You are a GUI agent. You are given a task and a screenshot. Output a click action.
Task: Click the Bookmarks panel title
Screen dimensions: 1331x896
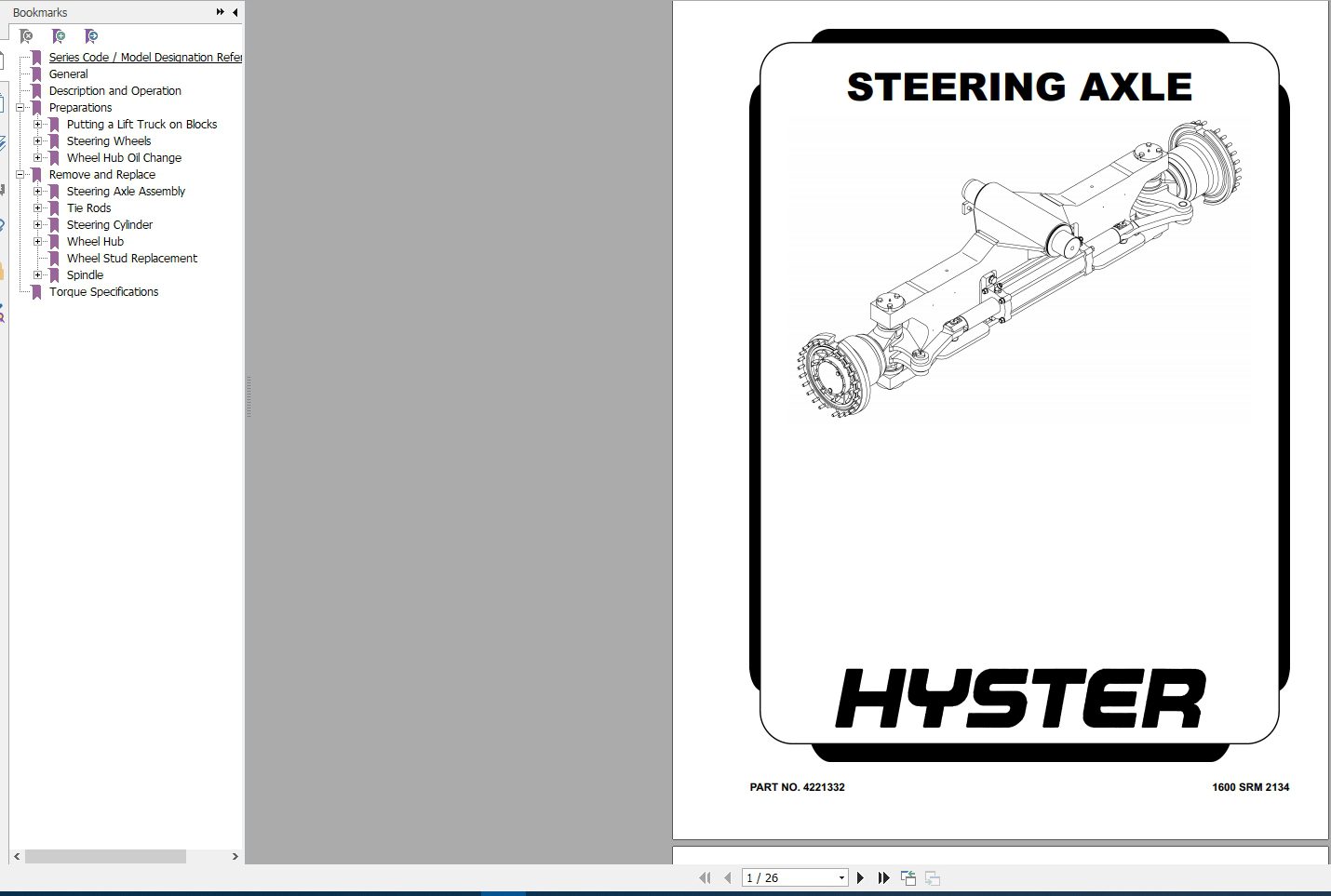[40, 12]
